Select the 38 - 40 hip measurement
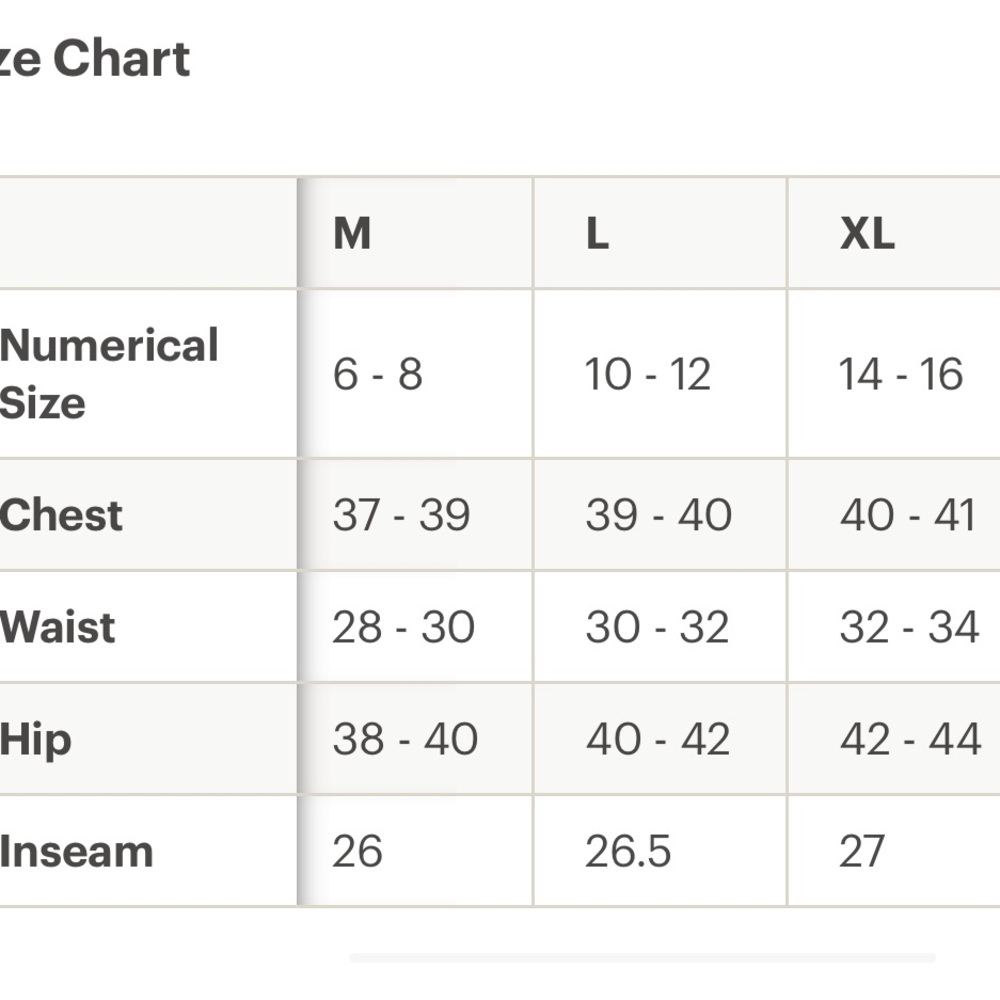Image resolution: width=1000 pixels, height=1000 pixels. point(405,740)
